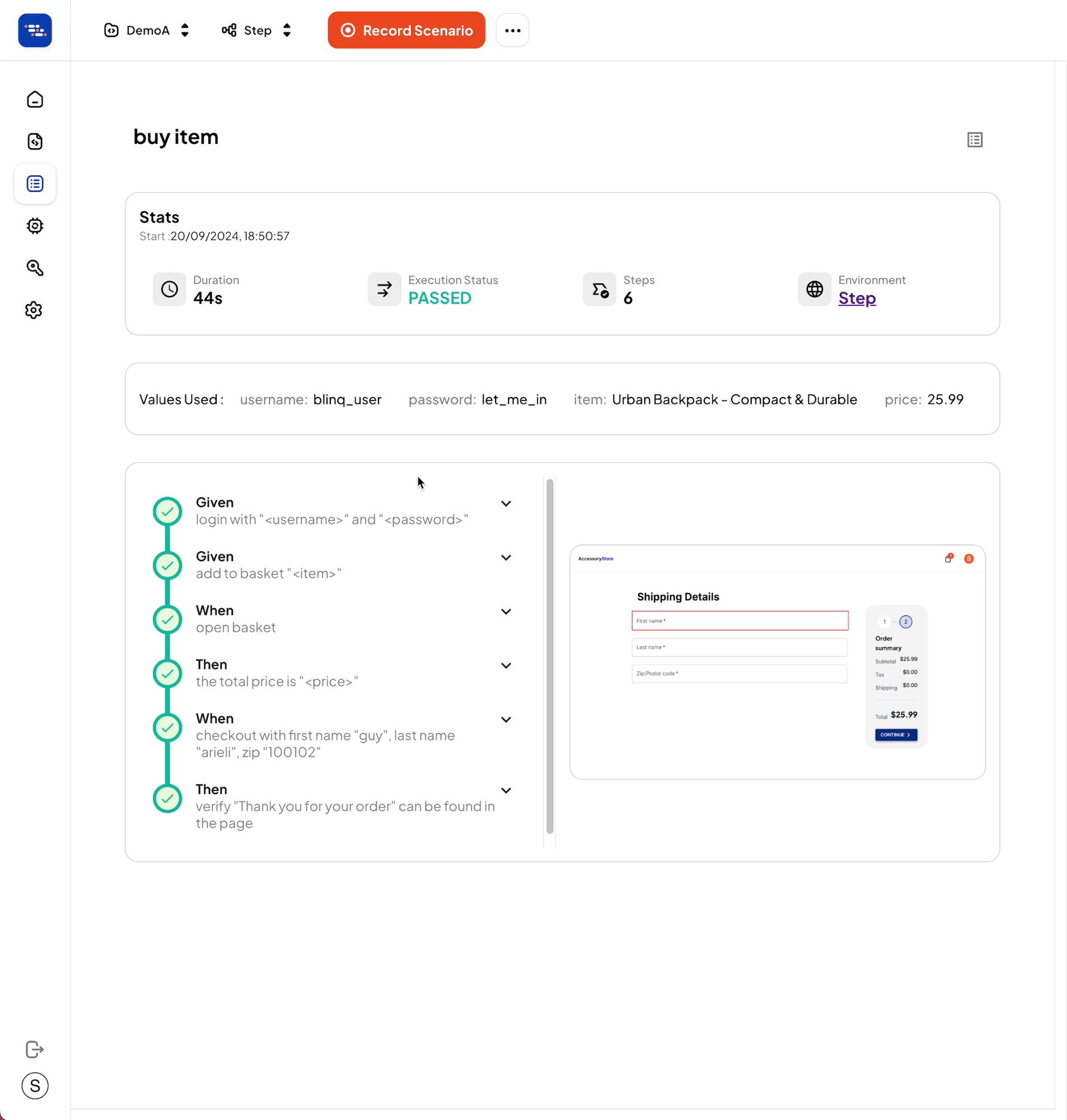
Task: Open the DemoA project dropdown
Action: tap(146, 30)
